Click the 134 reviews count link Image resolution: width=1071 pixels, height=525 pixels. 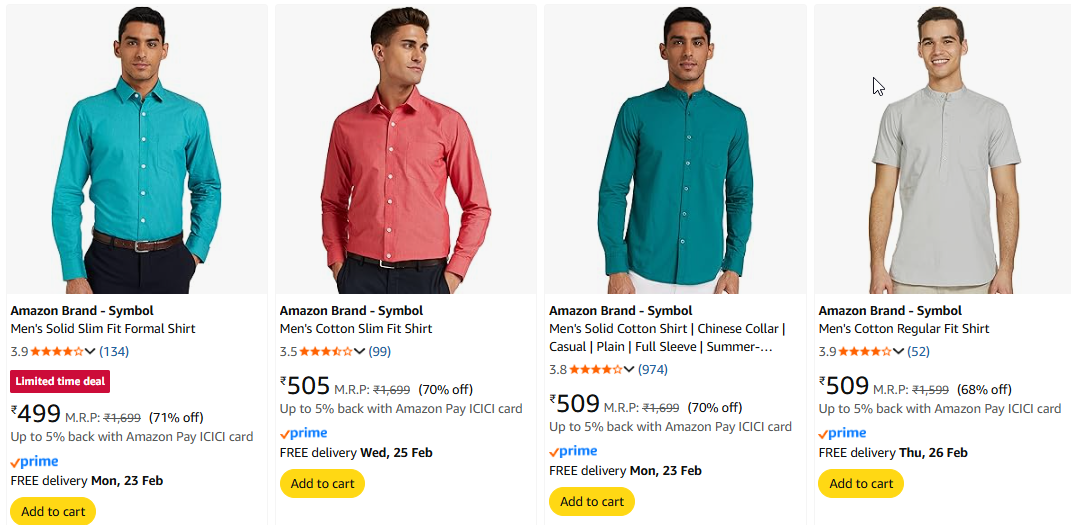point(114,351)
